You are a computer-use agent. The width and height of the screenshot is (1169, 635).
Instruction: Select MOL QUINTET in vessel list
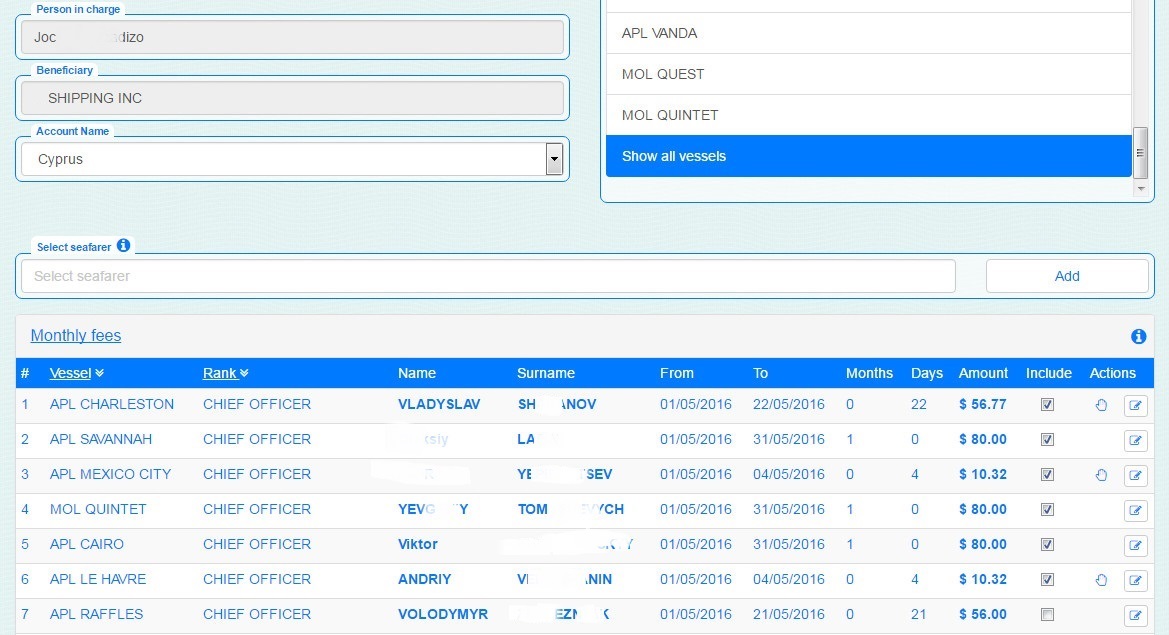pos(869,115)
